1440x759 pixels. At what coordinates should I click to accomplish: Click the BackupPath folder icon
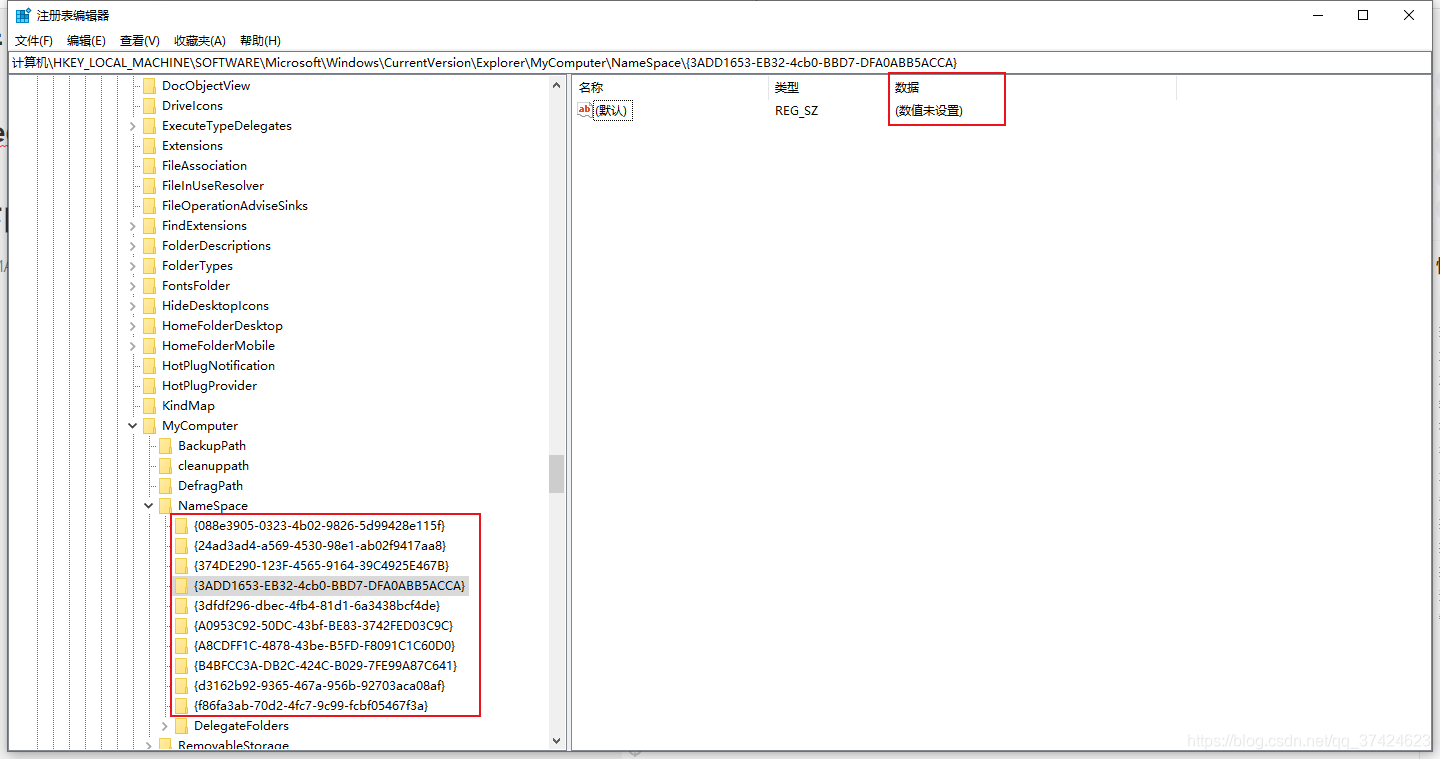[166, 446]
